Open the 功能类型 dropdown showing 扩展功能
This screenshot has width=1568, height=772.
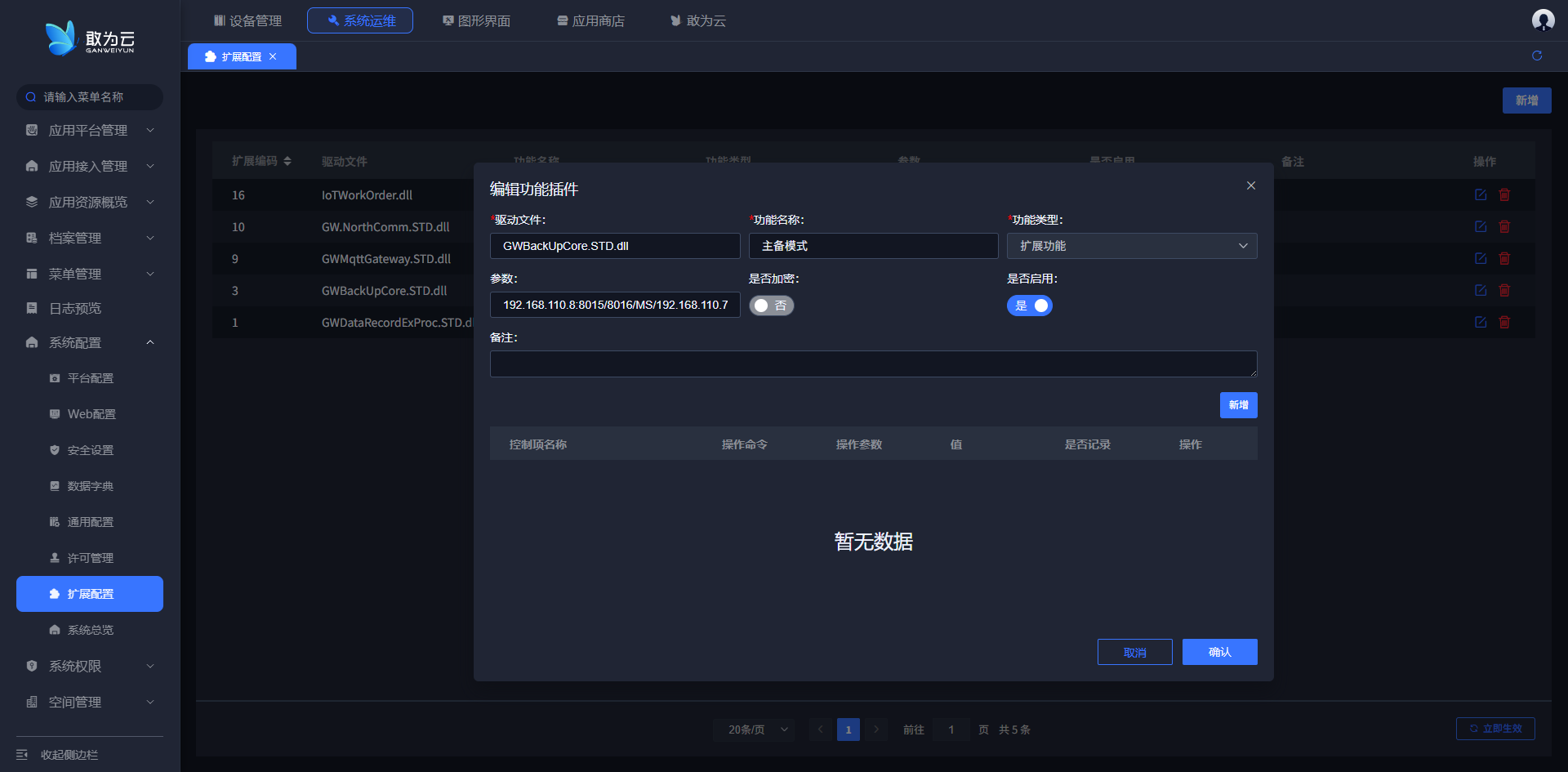point(1131,246)
